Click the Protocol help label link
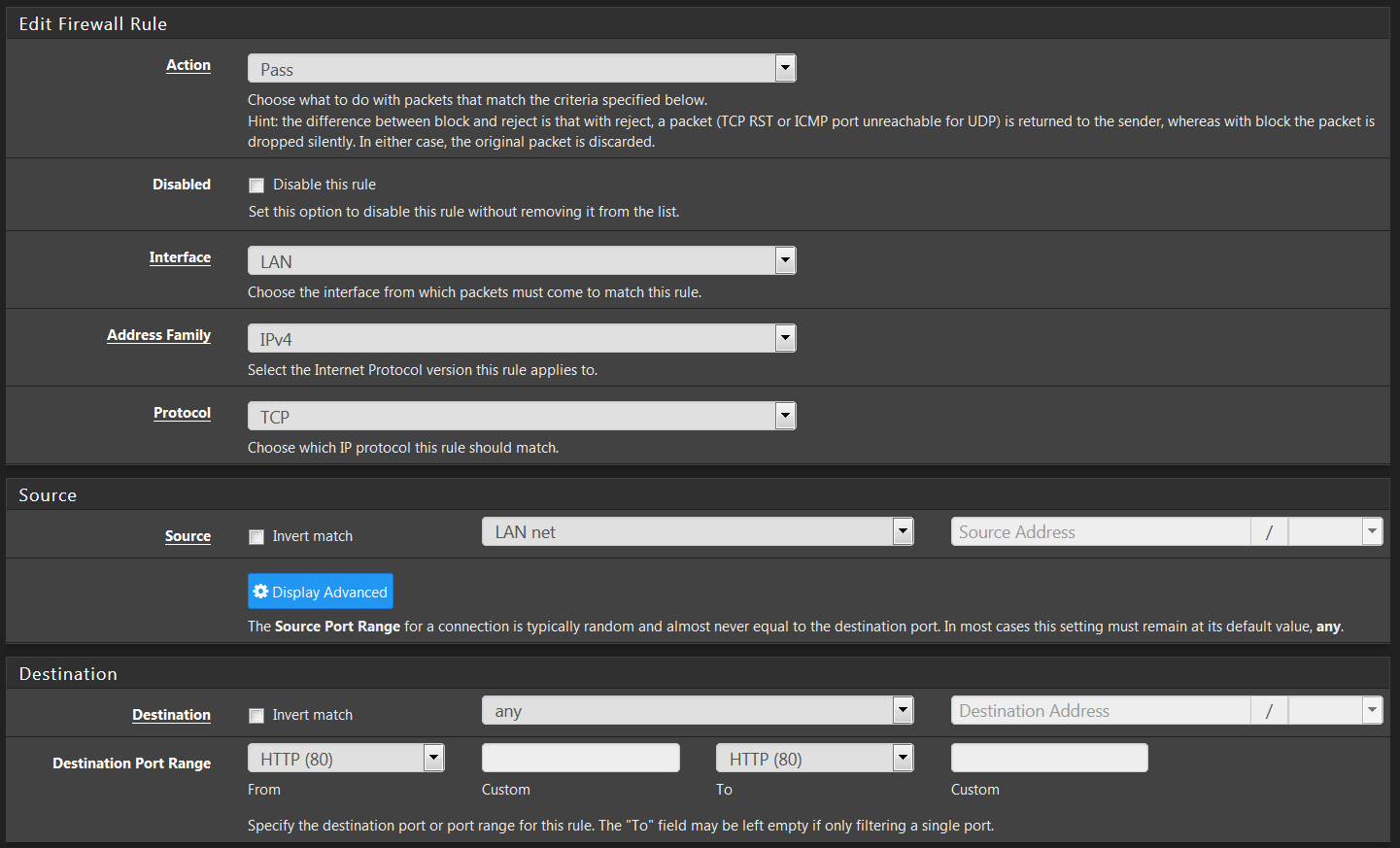 click(x=182, y=413)
